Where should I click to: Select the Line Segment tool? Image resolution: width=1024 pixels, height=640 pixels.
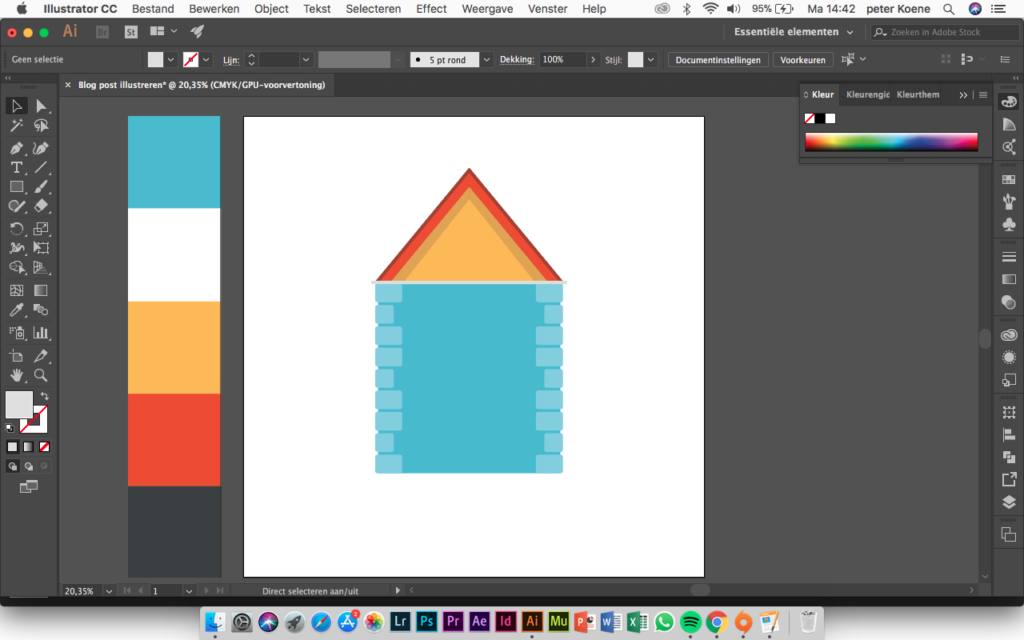(x=41, y=168)
